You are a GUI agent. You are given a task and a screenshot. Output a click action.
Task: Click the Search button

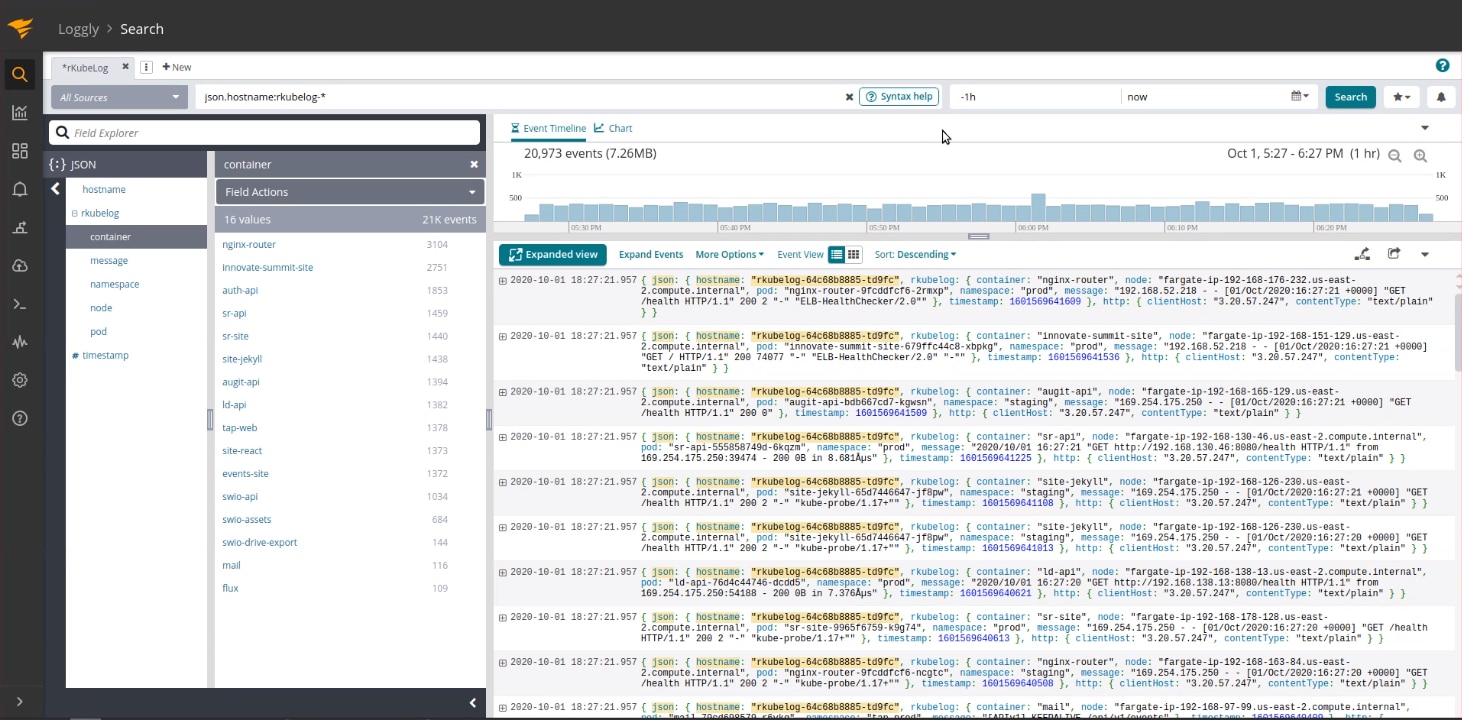point(1350,97)
